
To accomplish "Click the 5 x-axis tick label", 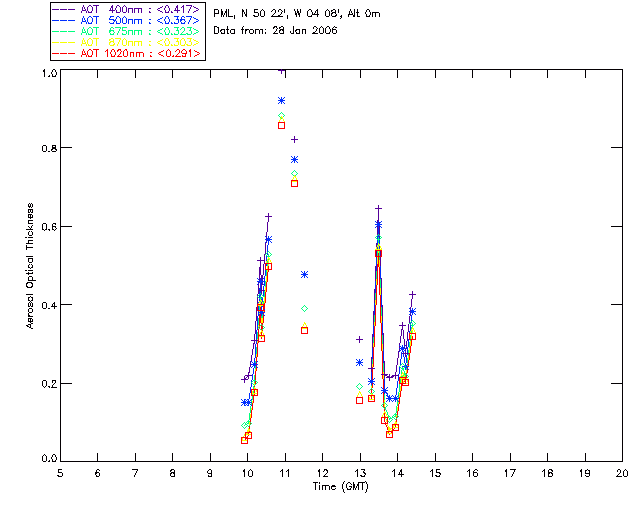I will click(60, 473).
